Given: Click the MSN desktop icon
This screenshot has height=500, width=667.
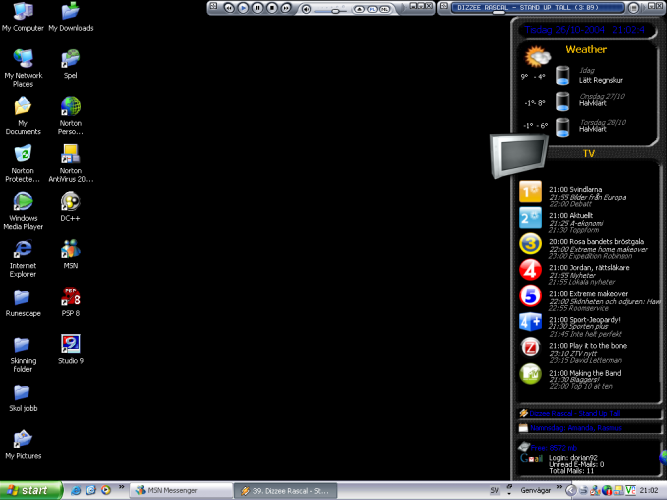Looking at the screenshot, I should pyautogui.click(x=70, y=249).
